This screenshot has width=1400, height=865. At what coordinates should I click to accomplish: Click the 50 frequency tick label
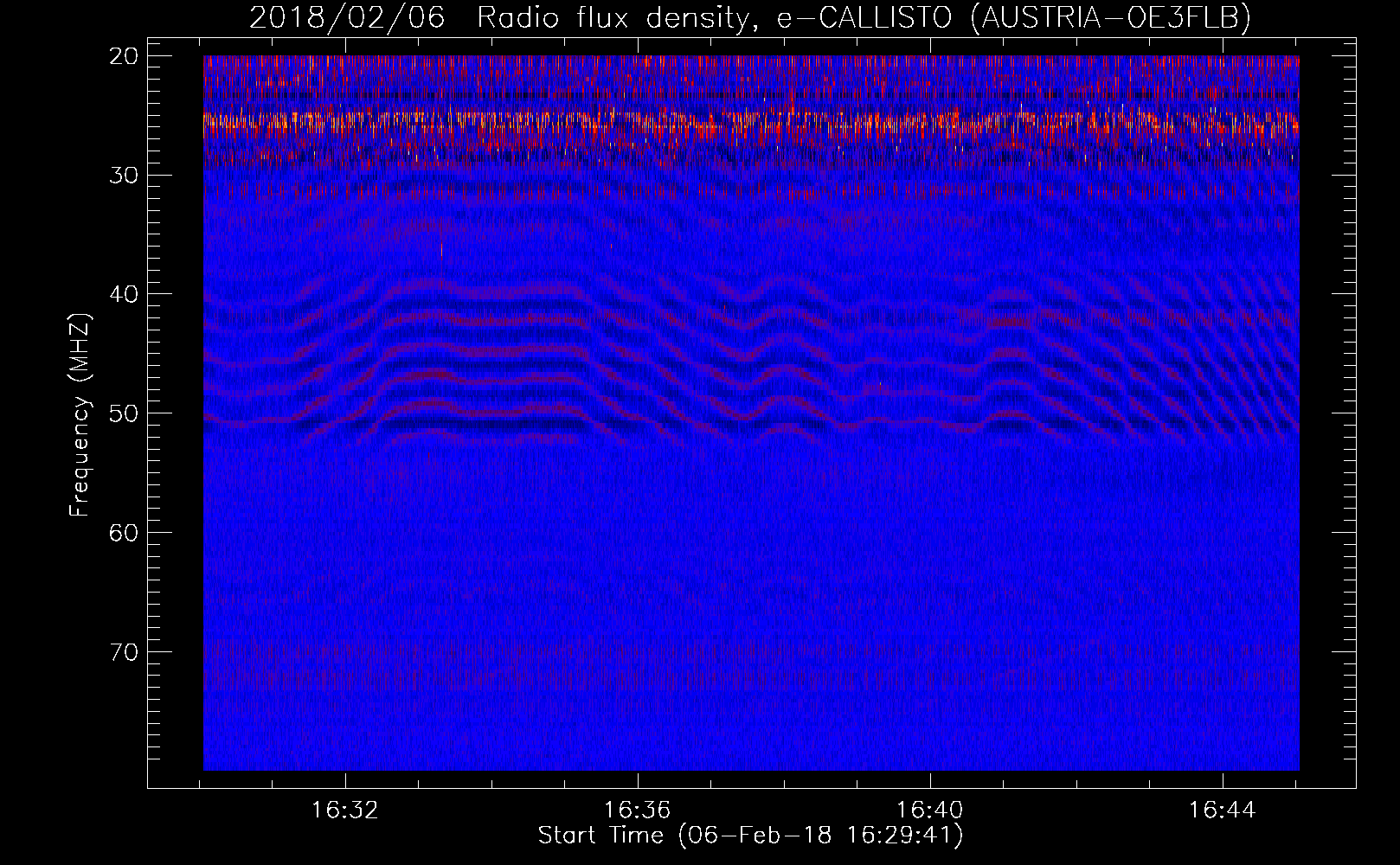[x=125, y=413]
